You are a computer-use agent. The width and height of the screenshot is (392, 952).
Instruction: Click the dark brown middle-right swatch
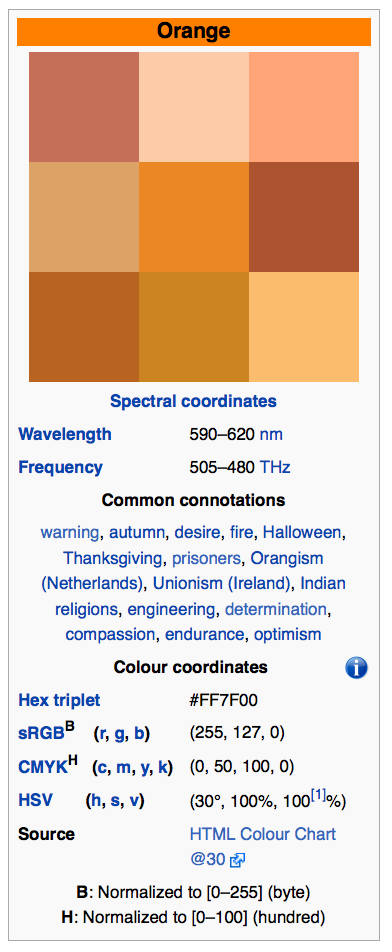(x=303, y=217)
